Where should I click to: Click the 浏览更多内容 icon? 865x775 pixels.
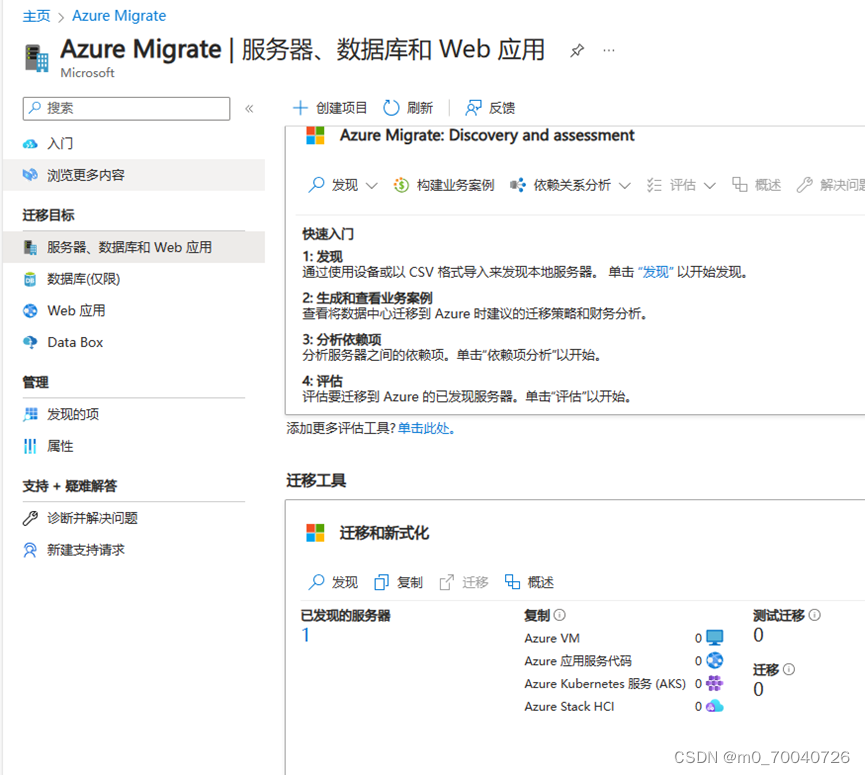click(30, 175)
